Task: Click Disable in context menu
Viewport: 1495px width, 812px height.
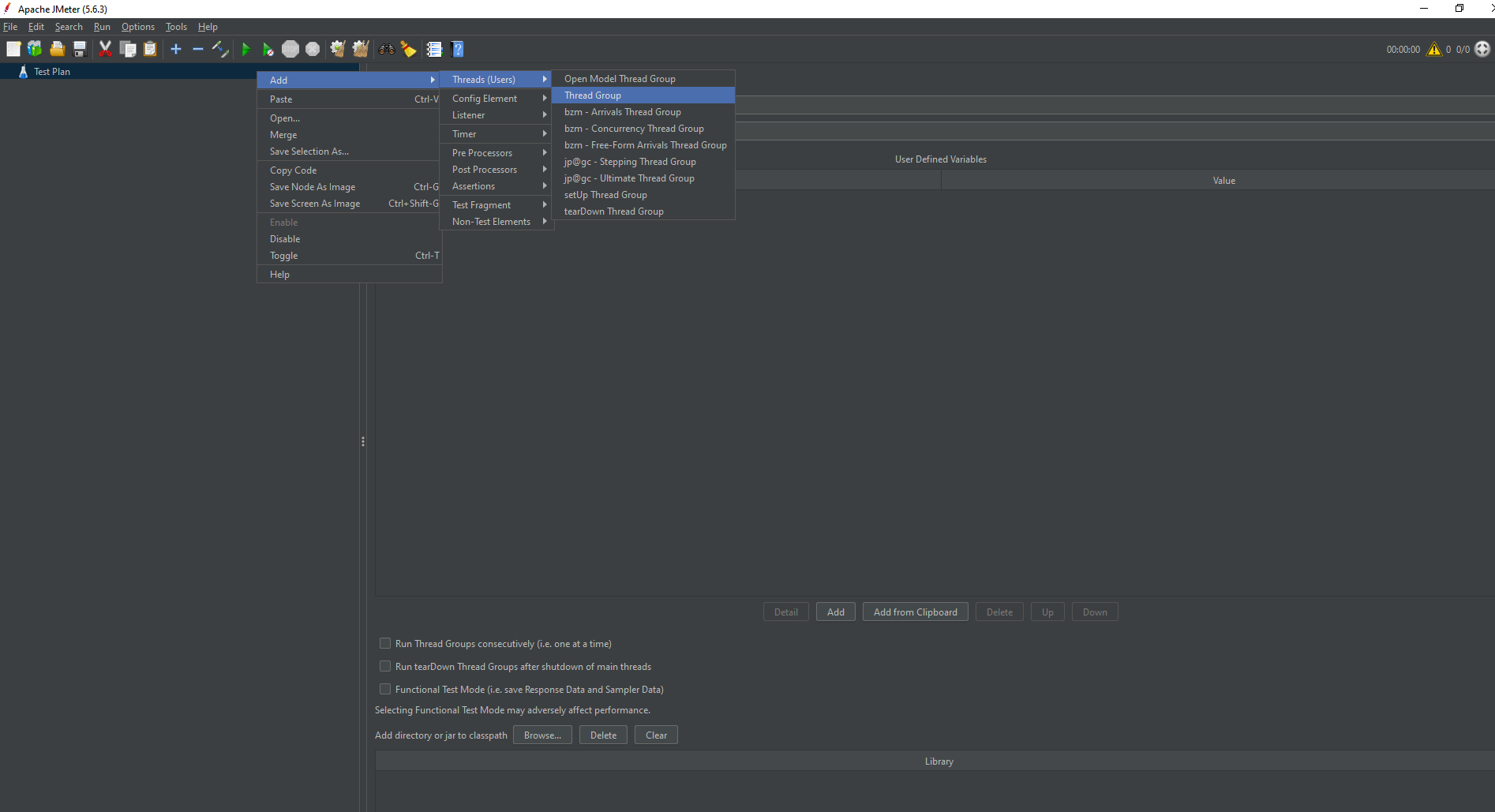Action: (349, 238)
